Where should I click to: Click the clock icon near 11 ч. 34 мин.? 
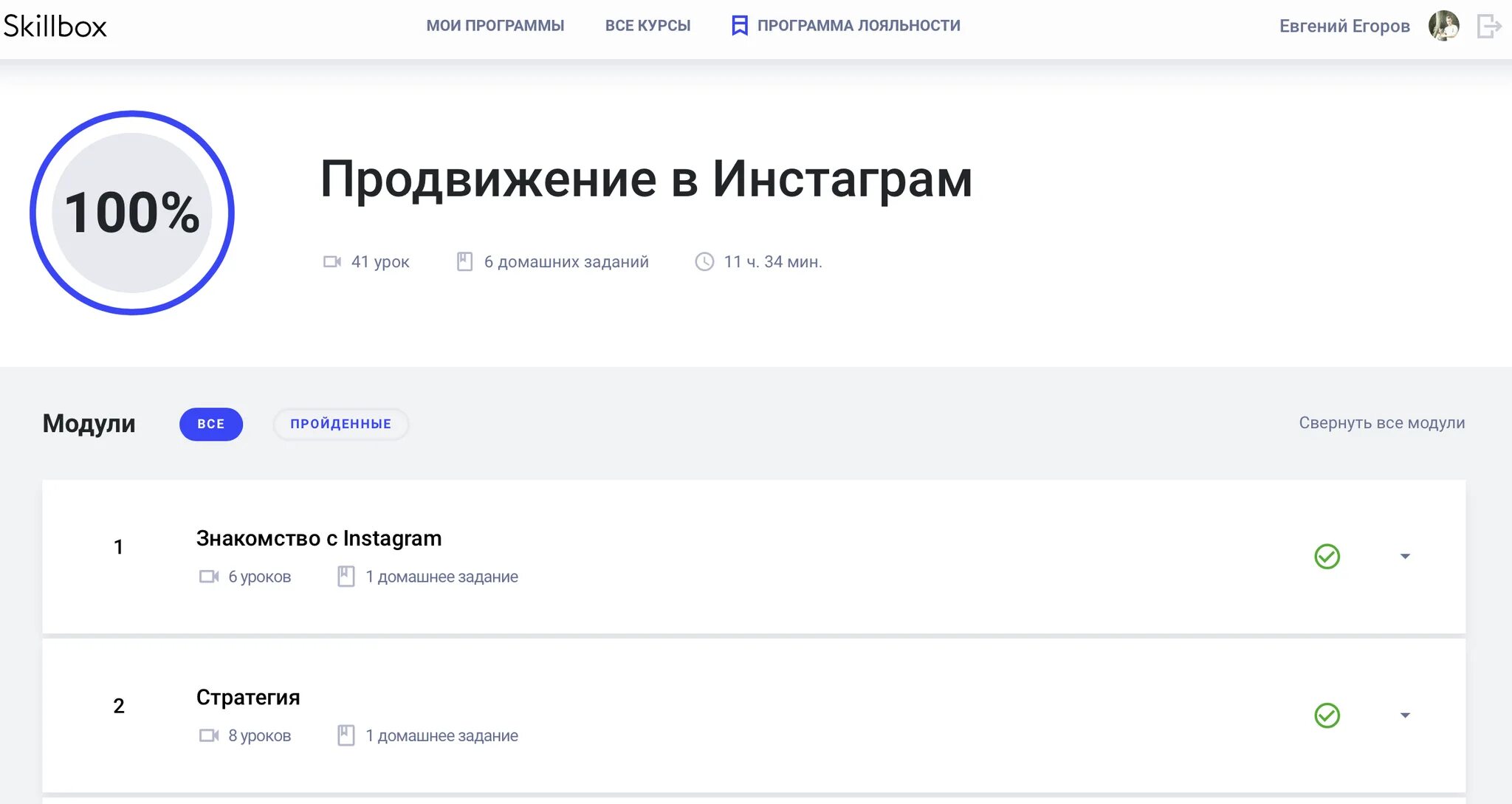pyautogui.click(x=704, y=262)
